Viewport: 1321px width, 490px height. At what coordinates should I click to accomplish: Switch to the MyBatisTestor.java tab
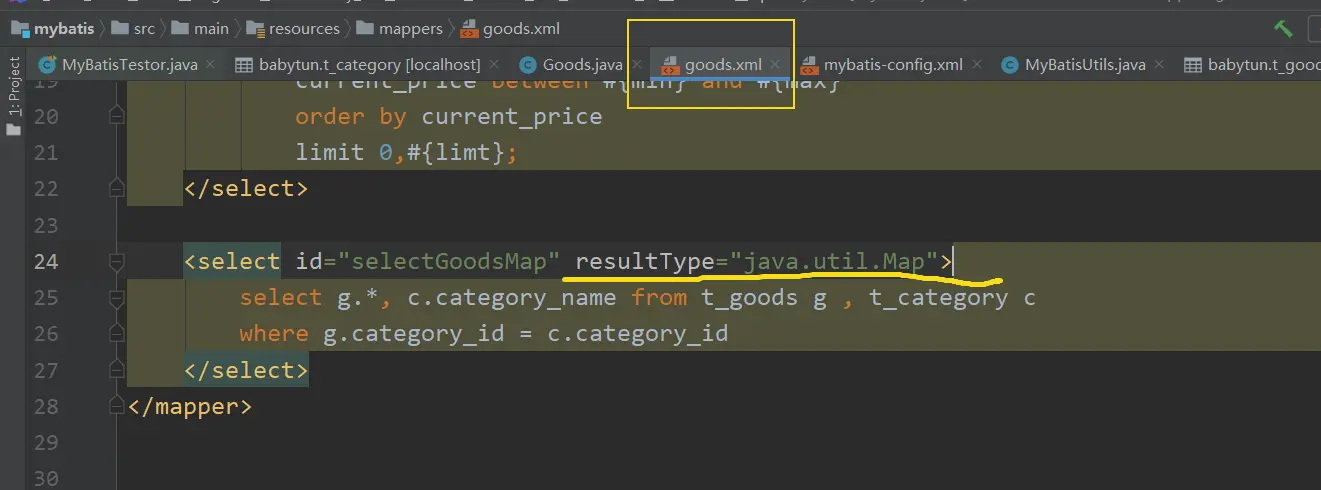(129, 66)
